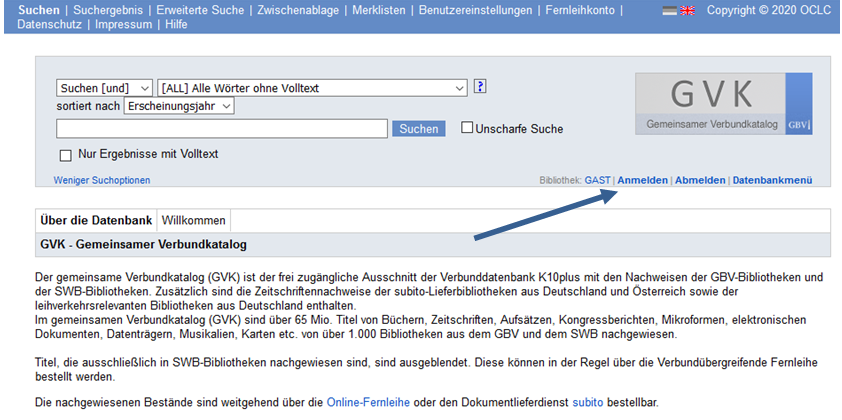Image resolution: width=842 pixels, height=420 pixels.
Task: Click the Abmelden link
Action: [x=700, y=180]
